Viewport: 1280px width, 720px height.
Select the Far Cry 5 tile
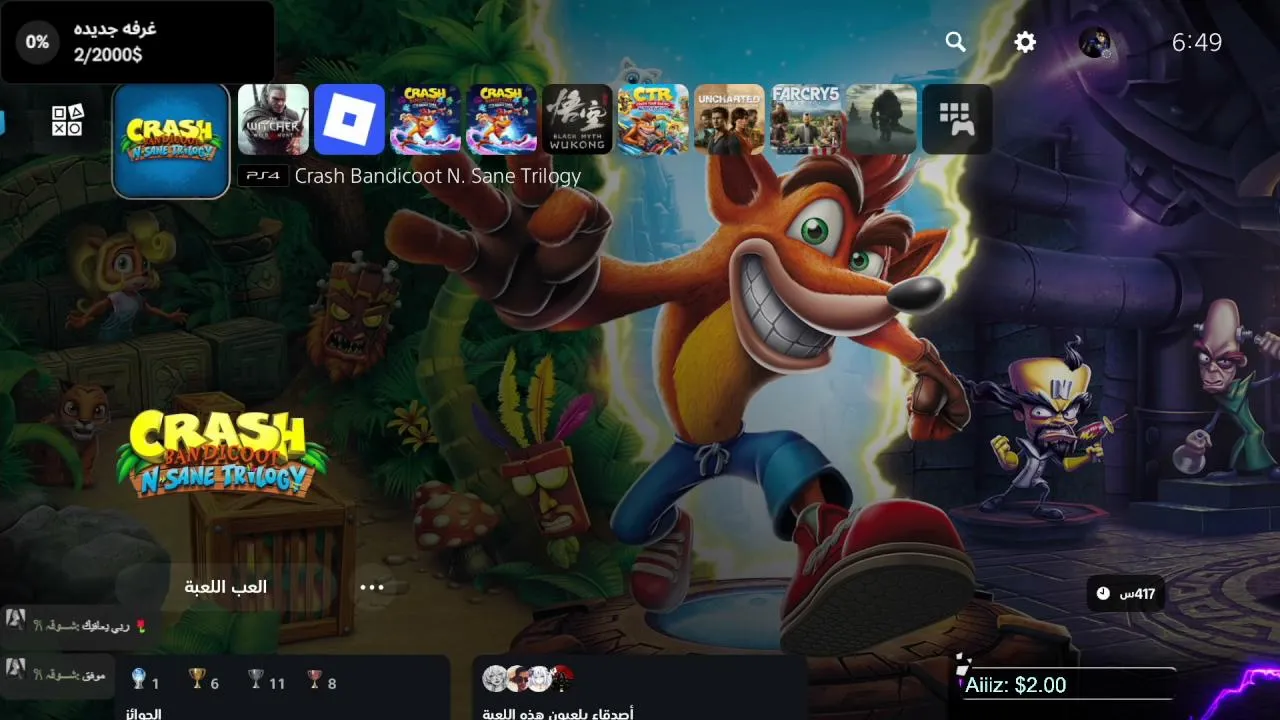pos(805,119)
